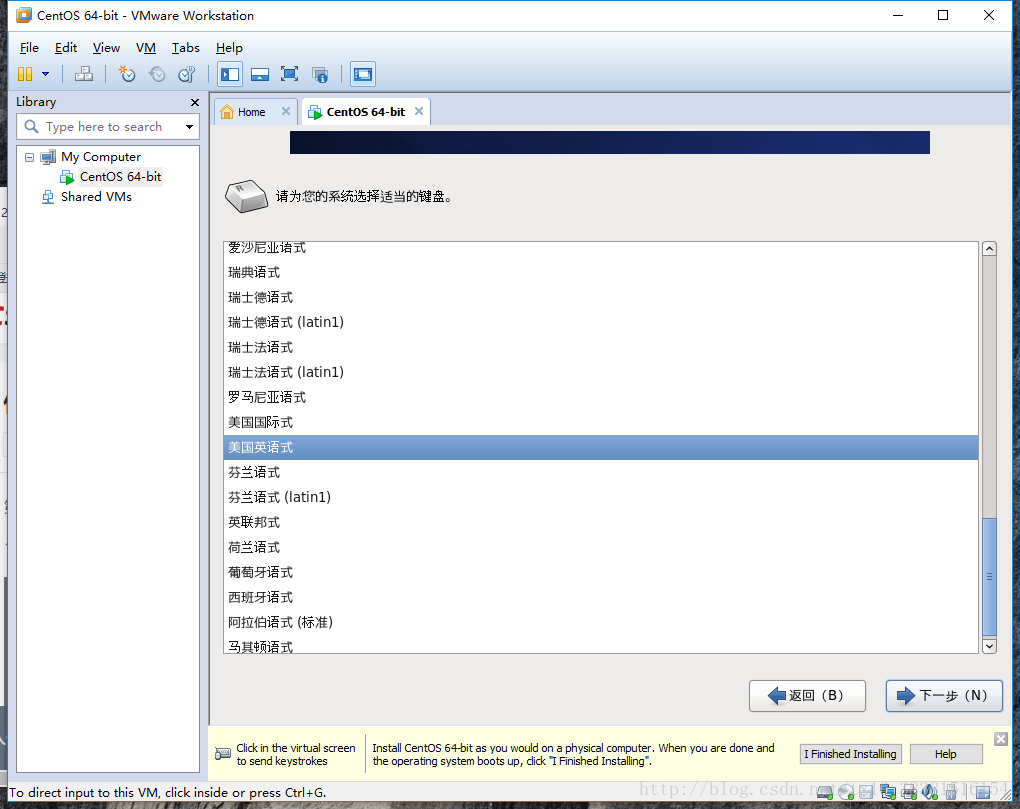Enter full screen mode
The height and width of the screenshot is (809, 1020).
coord(289,74)
